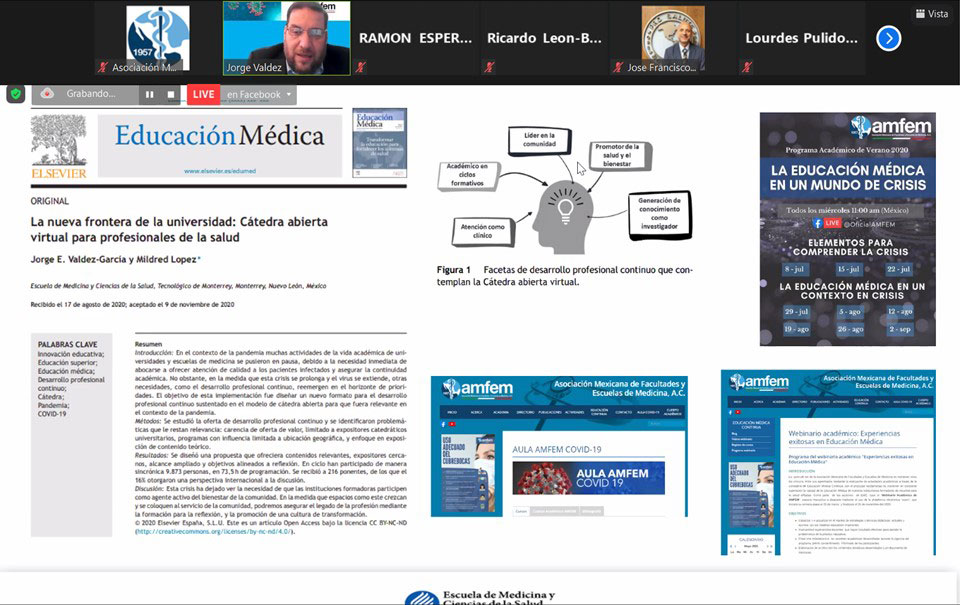Viewport: 960px width, 605px height.
Task: Click muted mic icon on Lourdes Pulido tile
Action: pyautogui.click(x=747, y=68)
